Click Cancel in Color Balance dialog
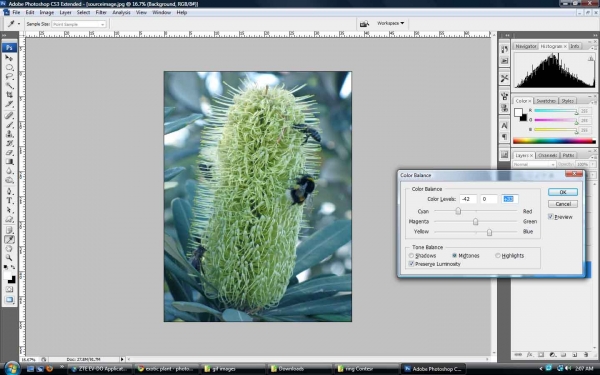Image resolution: width=600 pixels, height=375 pixels. coord(562,204)
